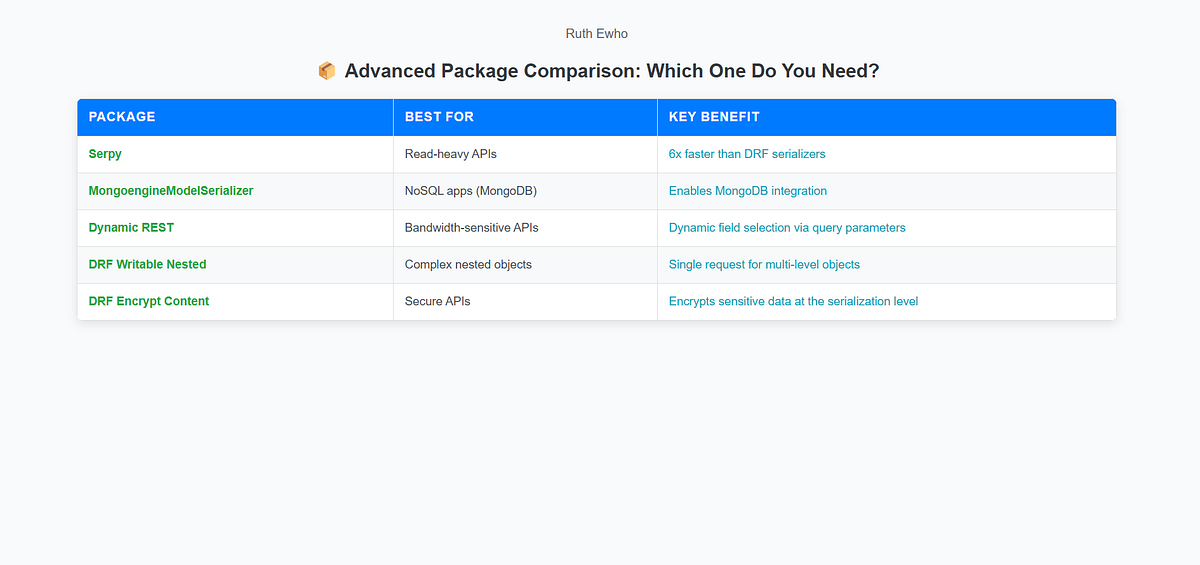Image resolution: width=1200 pixels, height=565 pixels.
Task: Click "Dynamic field selection via query parameters"
Action: 787,228
